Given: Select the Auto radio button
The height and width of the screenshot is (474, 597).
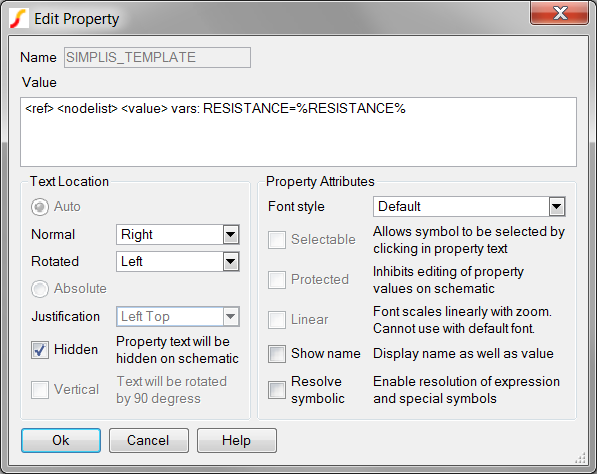Looking at the screenshot, I should [x=40, y=207].
